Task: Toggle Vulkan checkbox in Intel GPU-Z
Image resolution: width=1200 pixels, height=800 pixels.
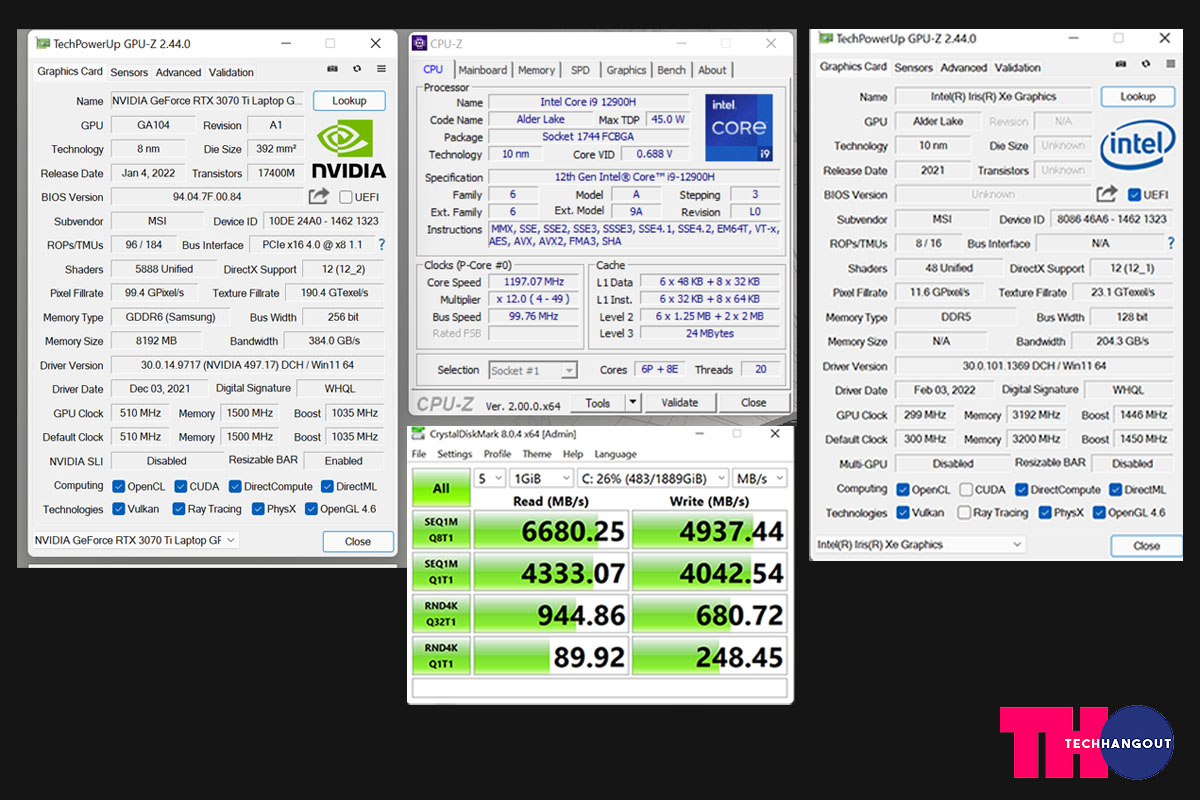Action: click(x=903, y=512)
